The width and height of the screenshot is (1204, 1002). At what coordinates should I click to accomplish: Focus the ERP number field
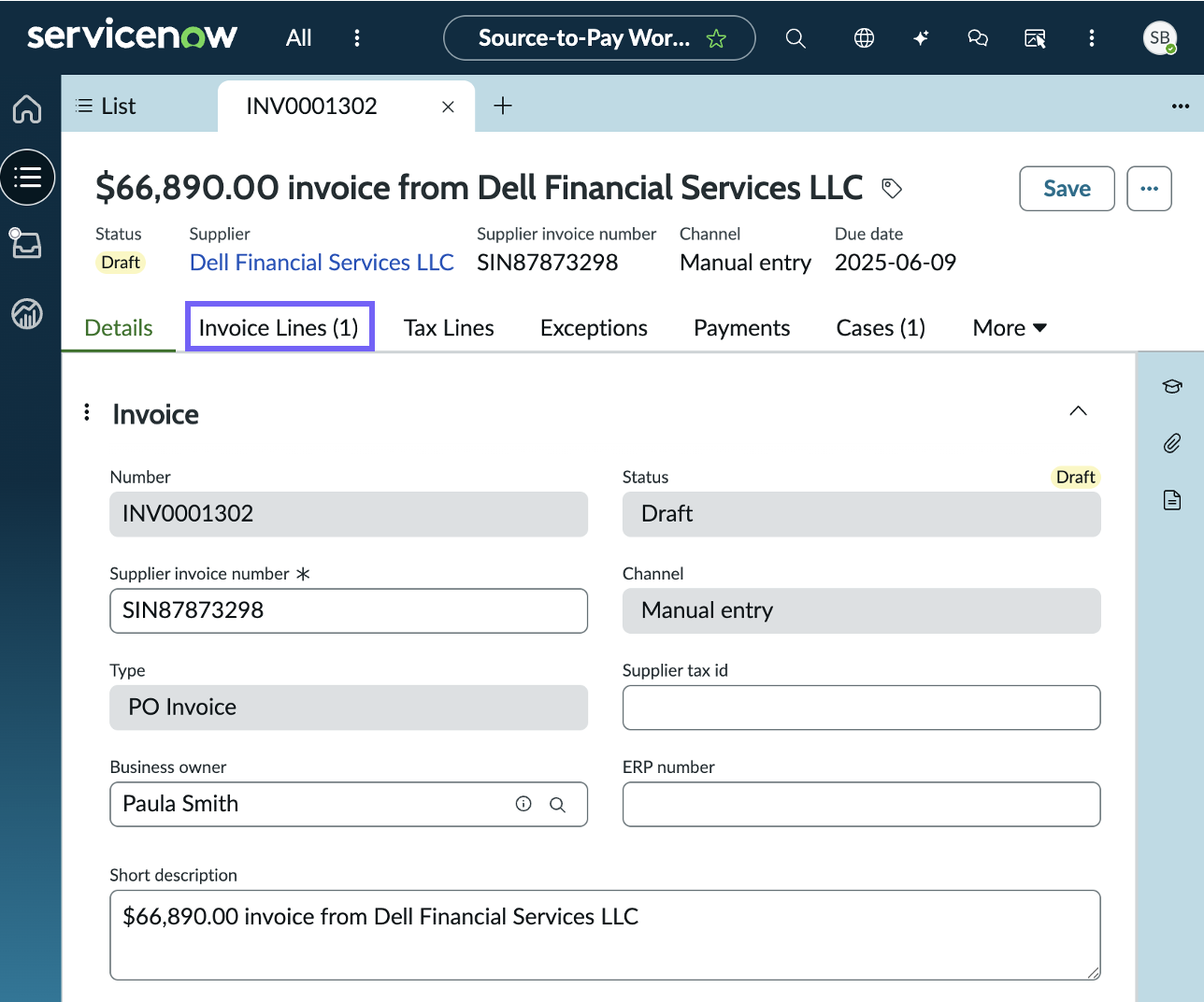click(861, 804)
